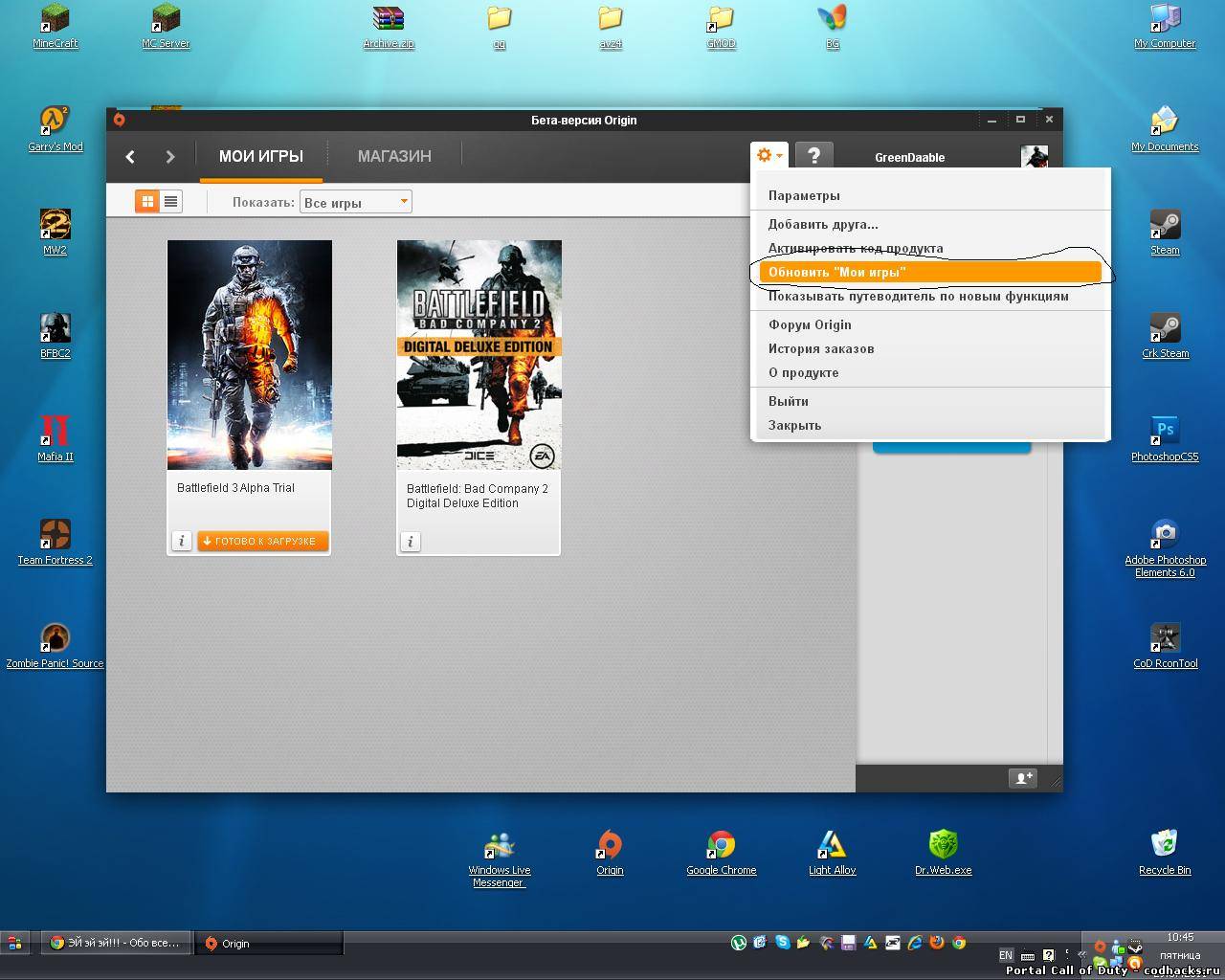
Task: Select the BG desktop icon
Action: [x=833, y=27]
